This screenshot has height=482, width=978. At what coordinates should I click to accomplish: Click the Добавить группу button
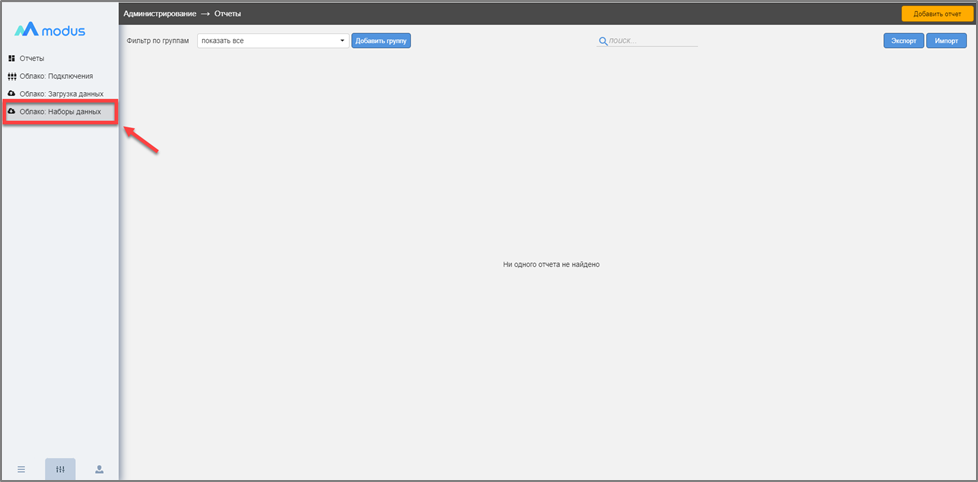tap(381, 41)
